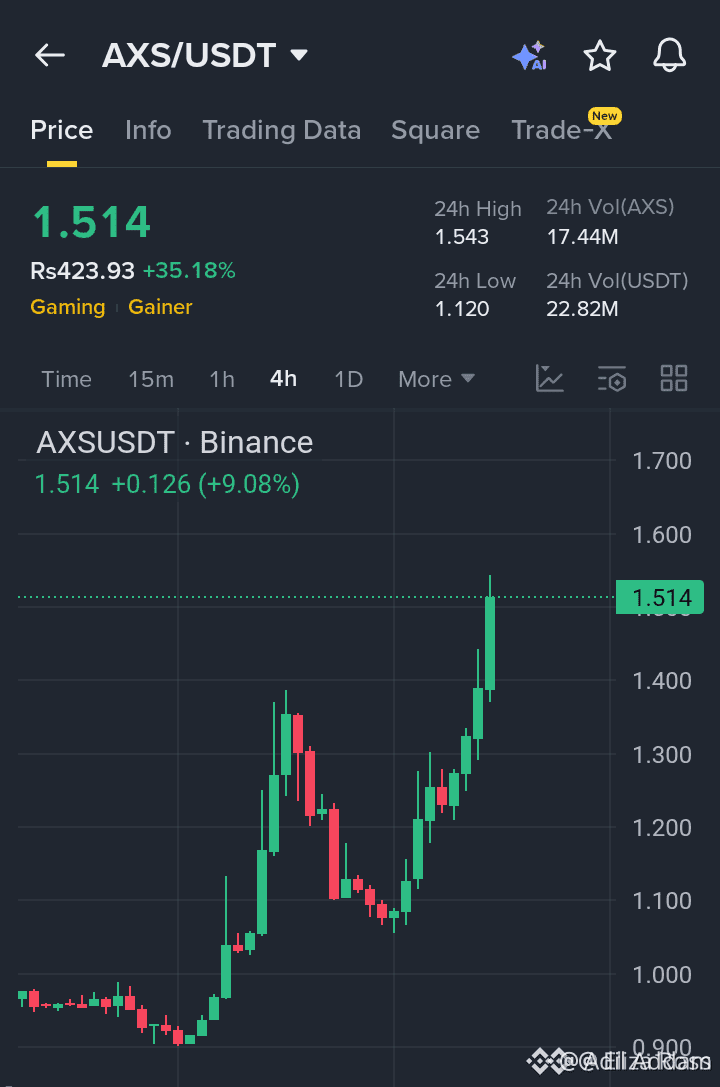720x1087 pixels.
Task: Select the Time chart interval
Action: click(67, 379)
